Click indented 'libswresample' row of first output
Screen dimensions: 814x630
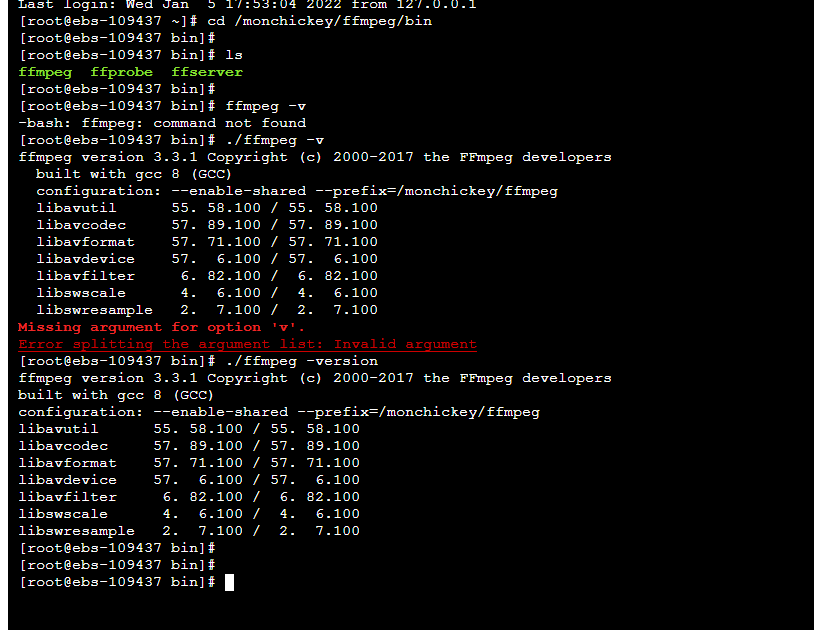[x=207, y=310]
